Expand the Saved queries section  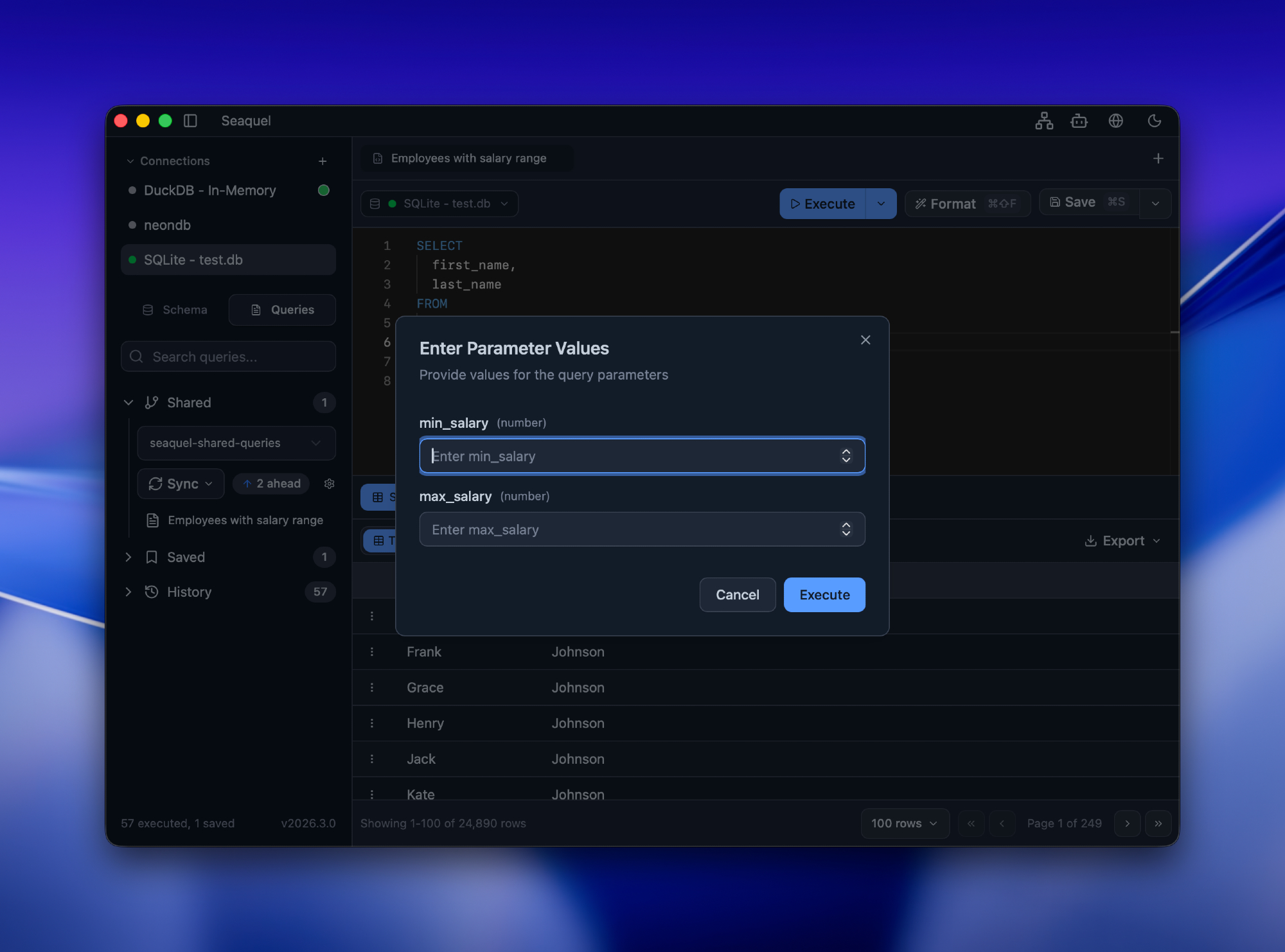pos(128,557)
